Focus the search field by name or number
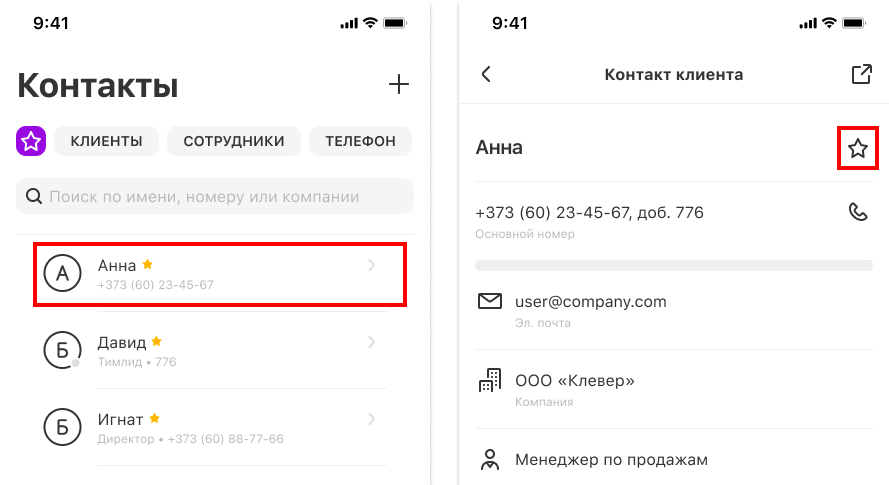889x485 pixels. coord(215,196)
